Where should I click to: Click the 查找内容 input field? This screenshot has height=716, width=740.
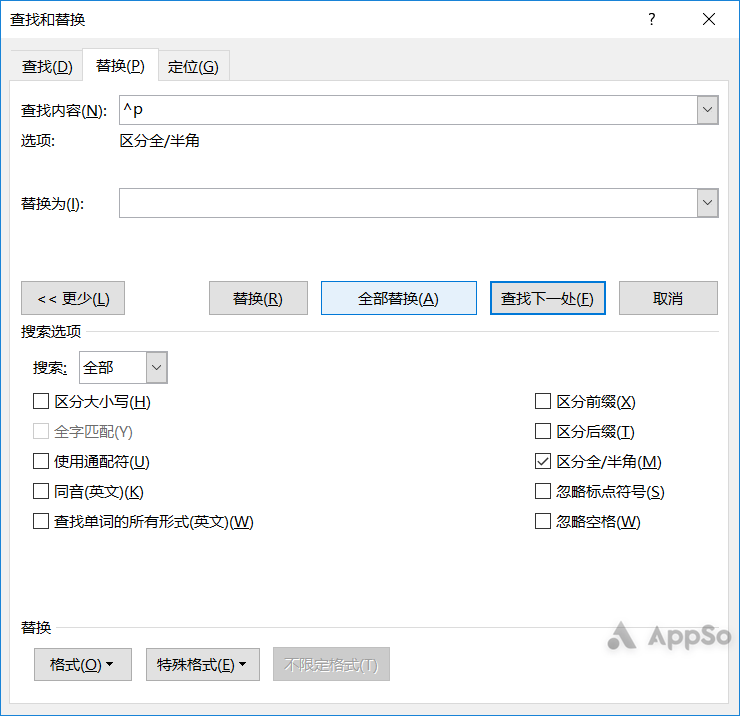pyautogui.click(x=408, y=110)
